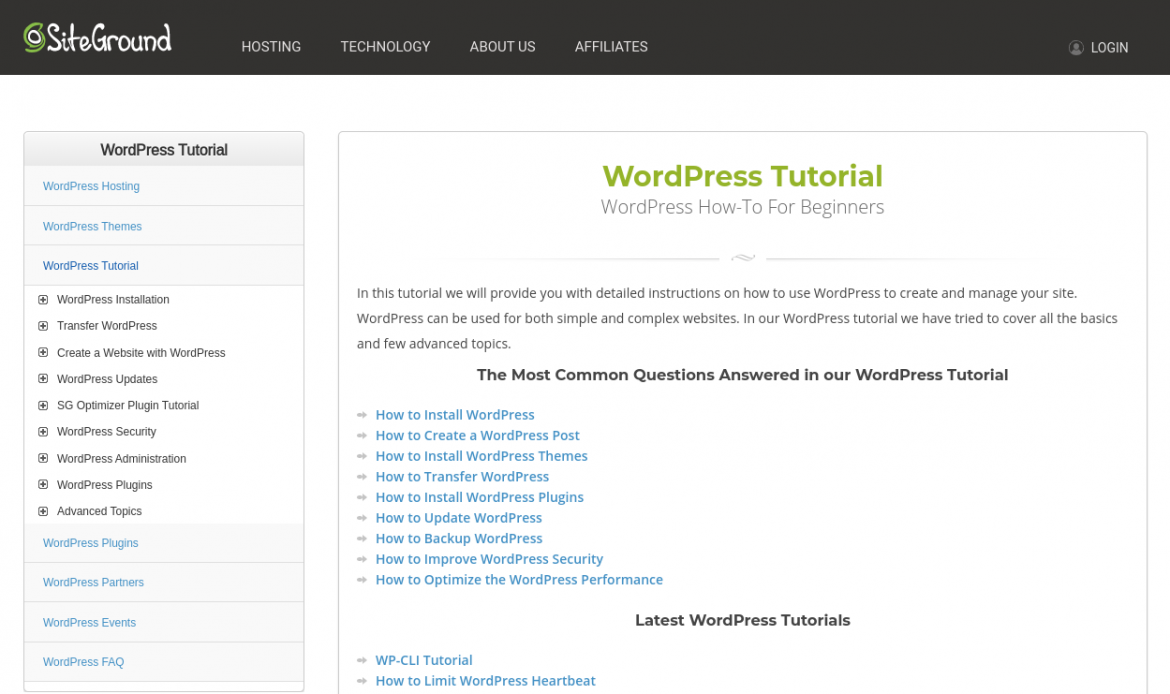Open the WordPress Installation tree item text
Viewport: 1170px width, 694px height.
click(x=113, y=299)
